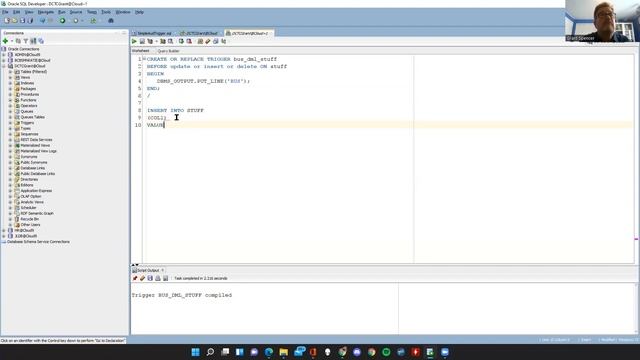The image size is (640, 360).
Task: Click the save icon in Script Output toolbar
Action: [x=150, y=278]
